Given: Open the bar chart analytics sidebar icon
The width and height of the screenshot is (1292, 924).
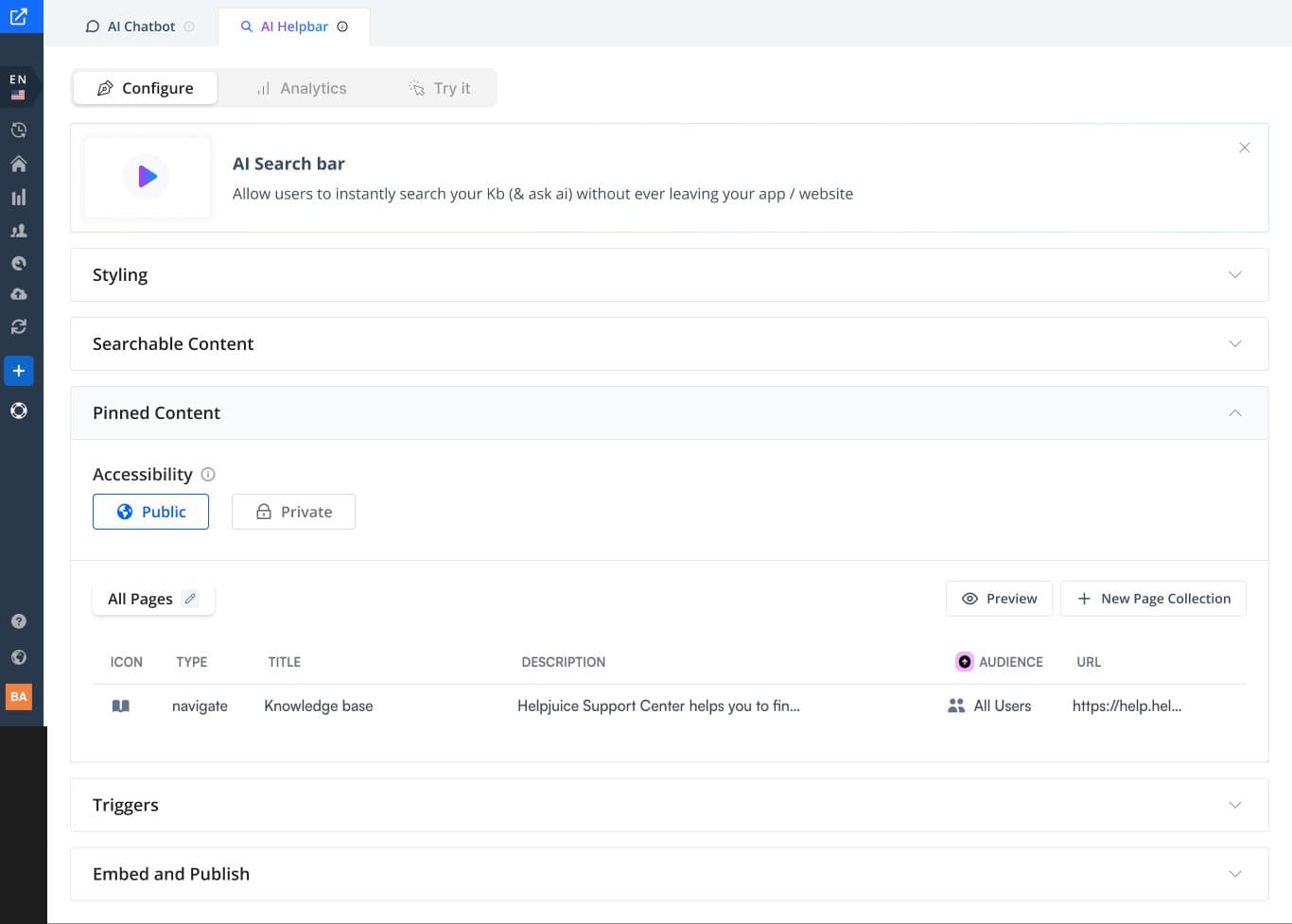Looking at the screenshot, I should 18,197.
